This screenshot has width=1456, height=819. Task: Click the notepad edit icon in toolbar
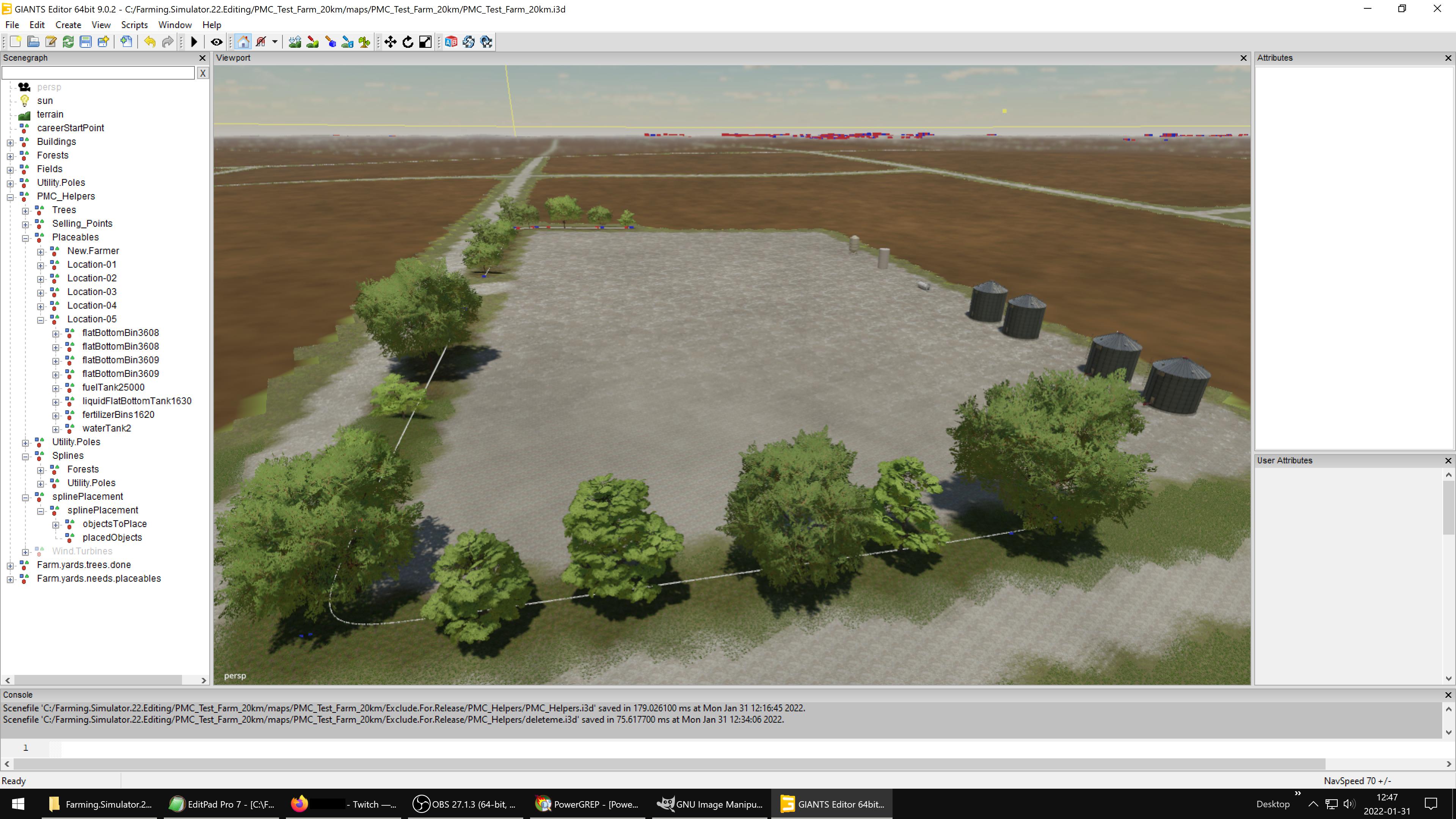pos(50,42)
